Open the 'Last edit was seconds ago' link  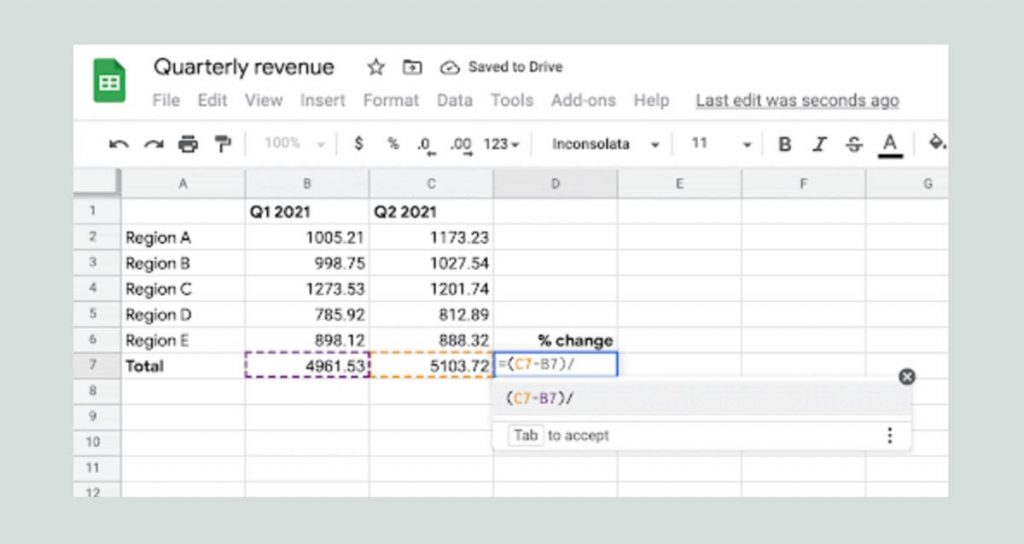(797, 101)
